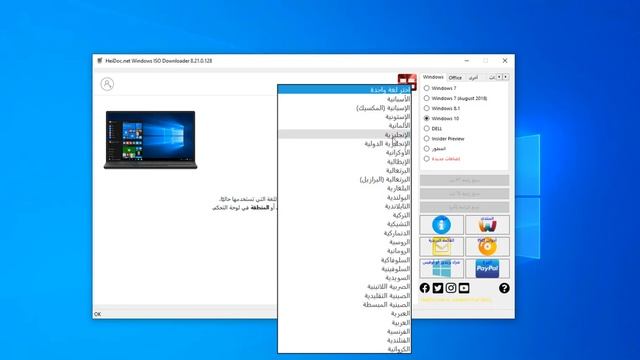Select العبرية in the list
This screenshot has width=640, height=360.
[344, 313]
